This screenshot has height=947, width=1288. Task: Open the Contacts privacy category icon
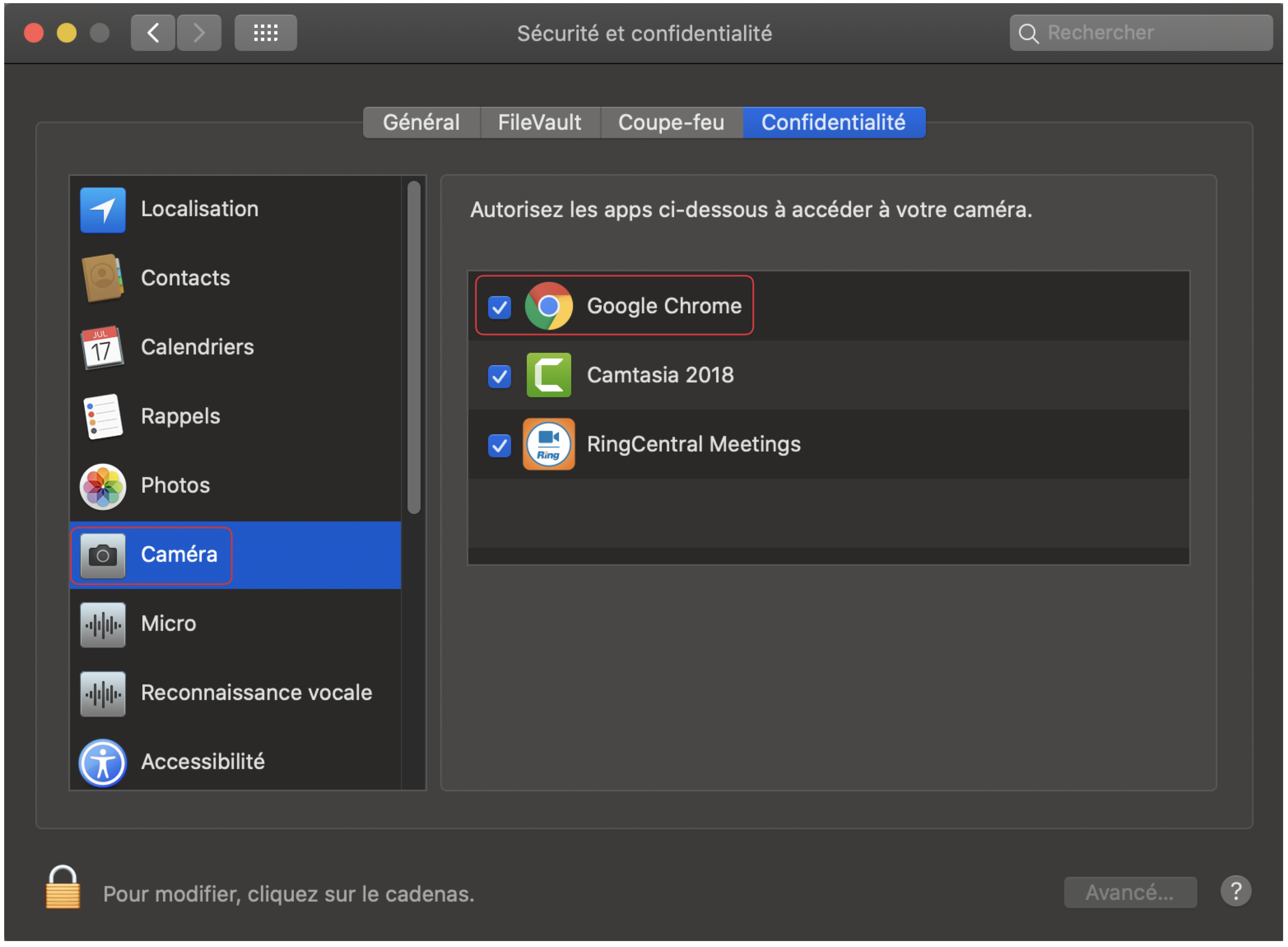(102, 279)
